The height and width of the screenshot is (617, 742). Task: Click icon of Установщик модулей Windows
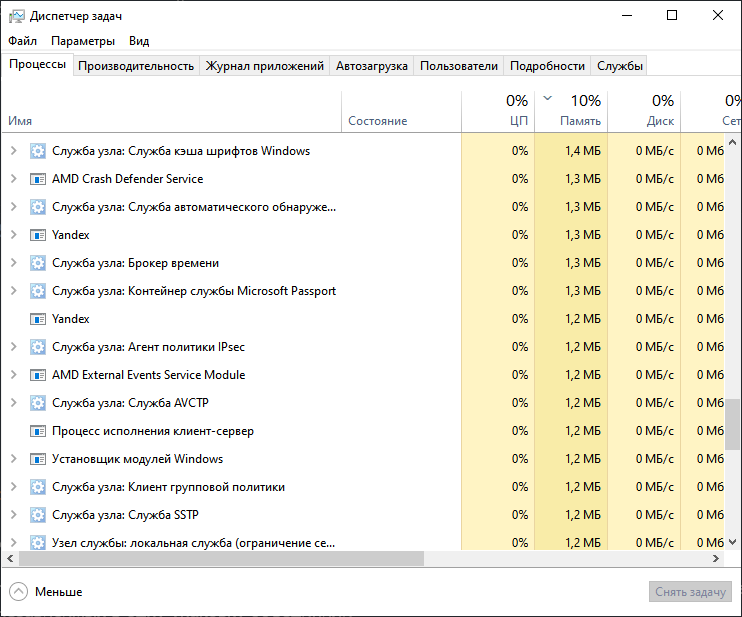tap(38, 459)
